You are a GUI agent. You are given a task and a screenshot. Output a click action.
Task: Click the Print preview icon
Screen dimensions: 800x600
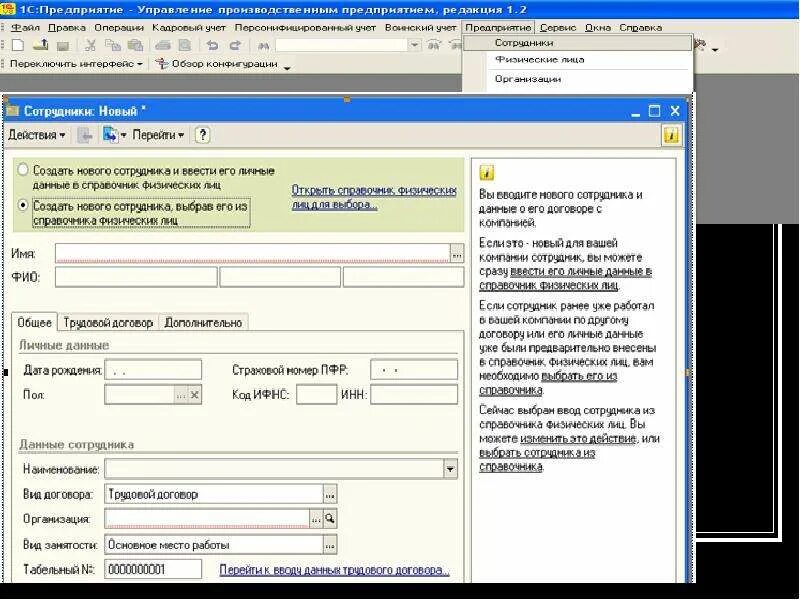(x=184, y=45)
